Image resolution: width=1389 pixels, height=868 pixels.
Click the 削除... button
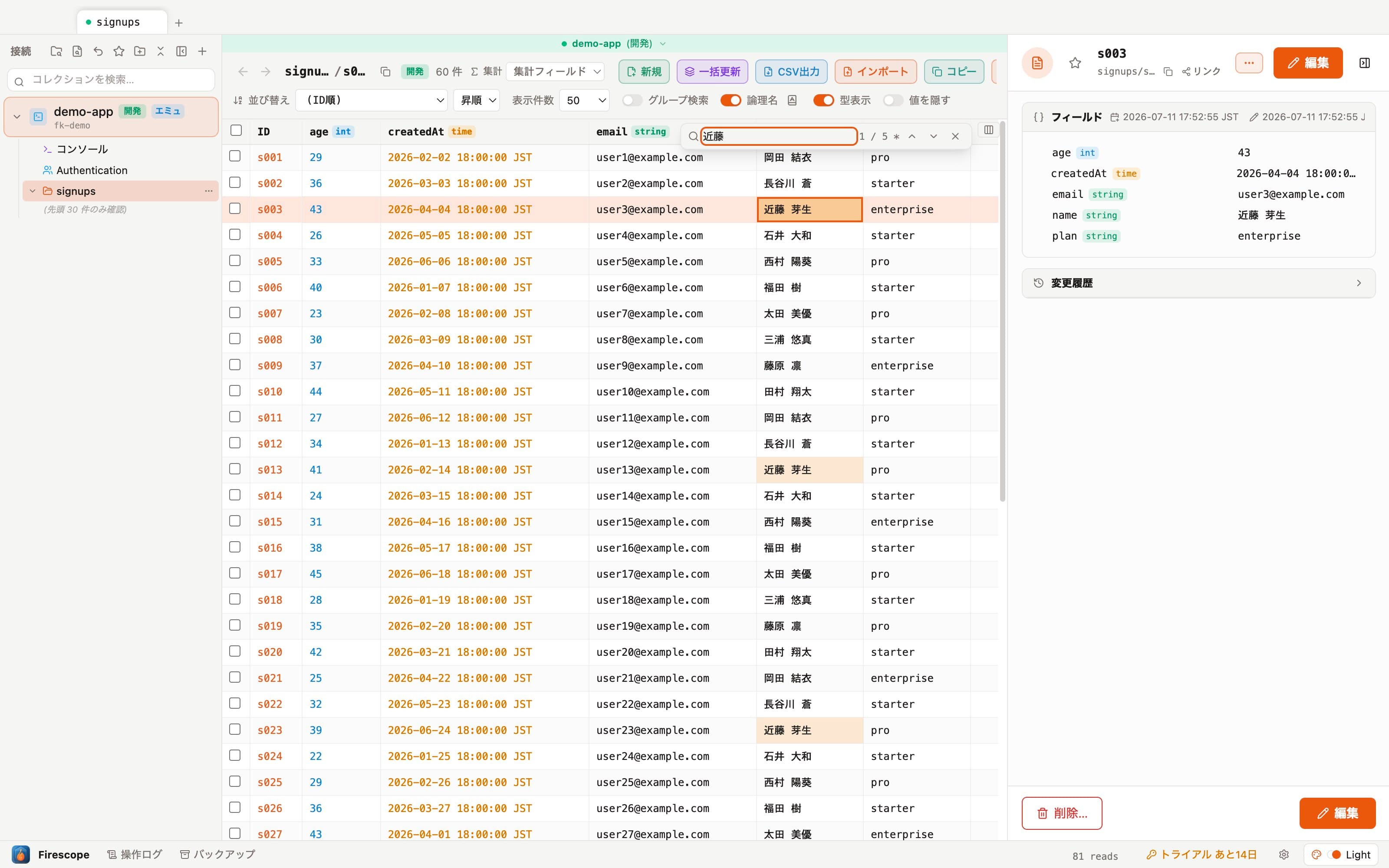point(1062,813)
